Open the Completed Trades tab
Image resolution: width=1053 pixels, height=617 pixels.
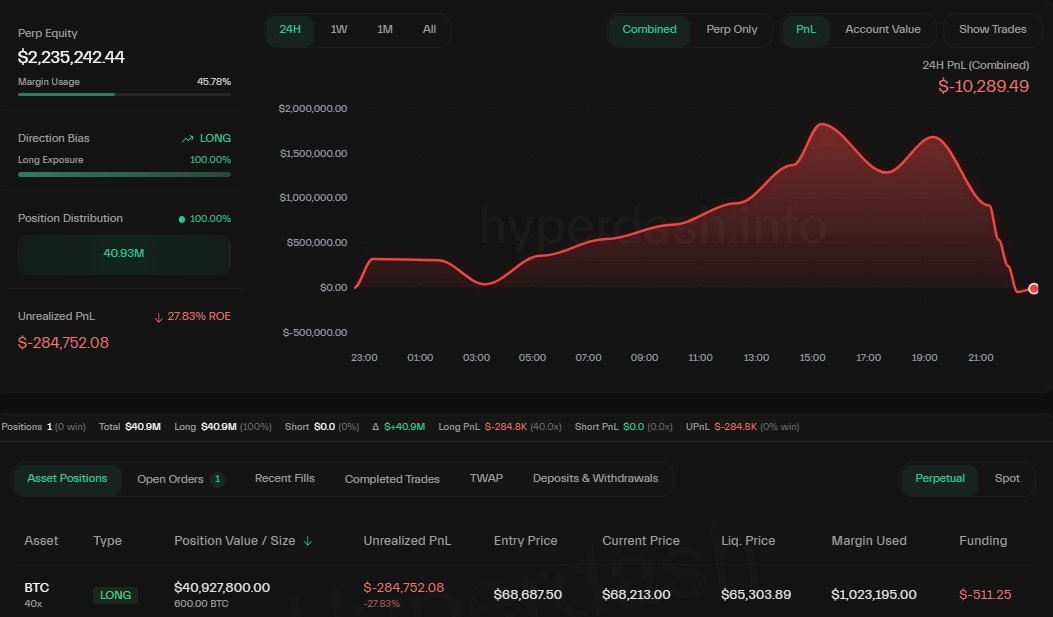pos(392,479)
